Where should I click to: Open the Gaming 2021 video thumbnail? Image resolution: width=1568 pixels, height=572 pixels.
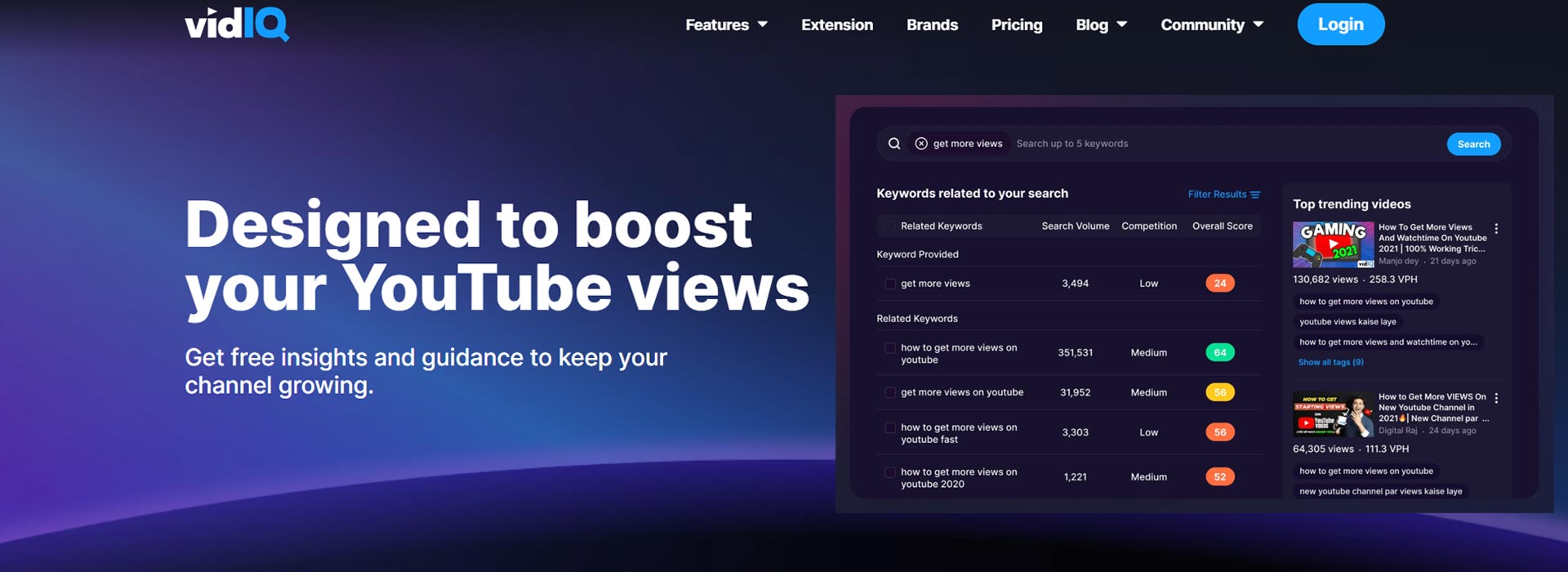(1333, 244)
